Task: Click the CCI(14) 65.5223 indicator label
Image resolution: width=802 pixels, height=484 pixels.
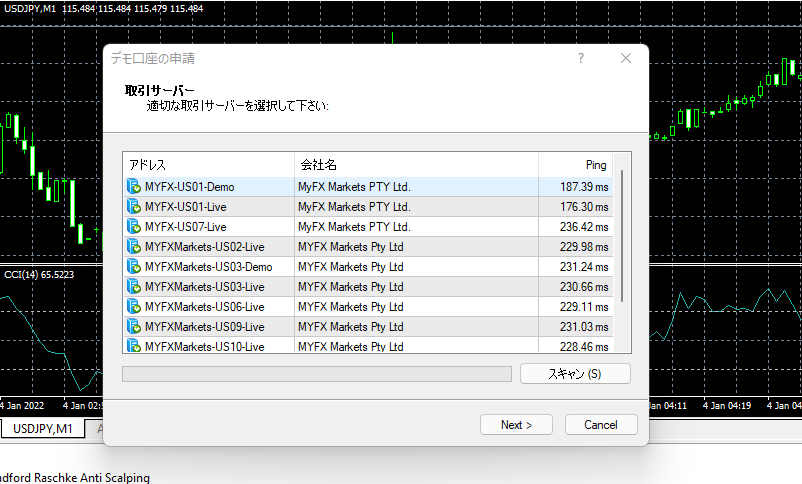Action: coord(39,275)
